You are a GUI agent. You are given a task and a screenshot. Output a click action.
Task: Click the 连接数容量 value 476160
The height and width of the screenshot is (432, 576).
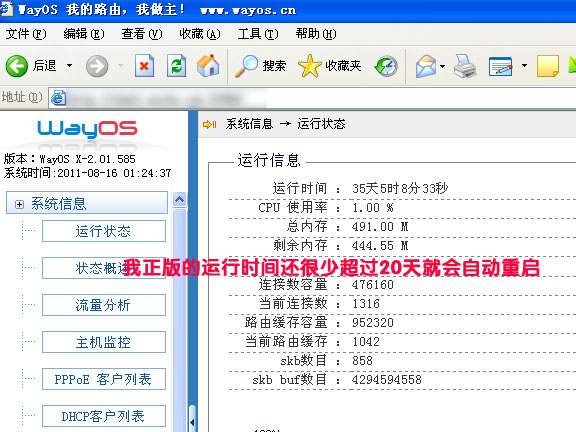coord(372,285)
